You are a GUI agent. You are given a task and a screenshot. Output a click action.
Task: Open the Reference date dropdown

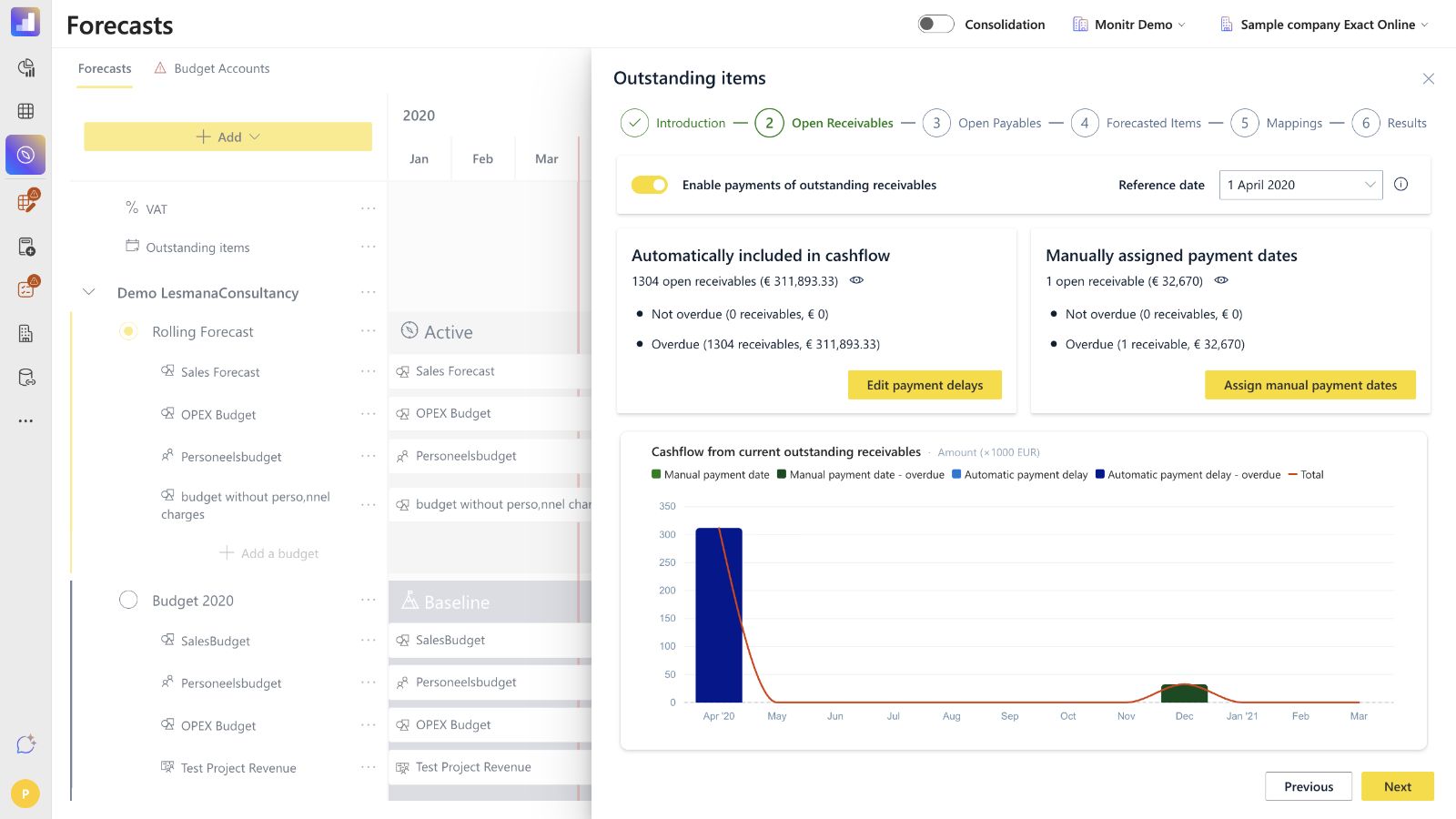point(1300,185)
